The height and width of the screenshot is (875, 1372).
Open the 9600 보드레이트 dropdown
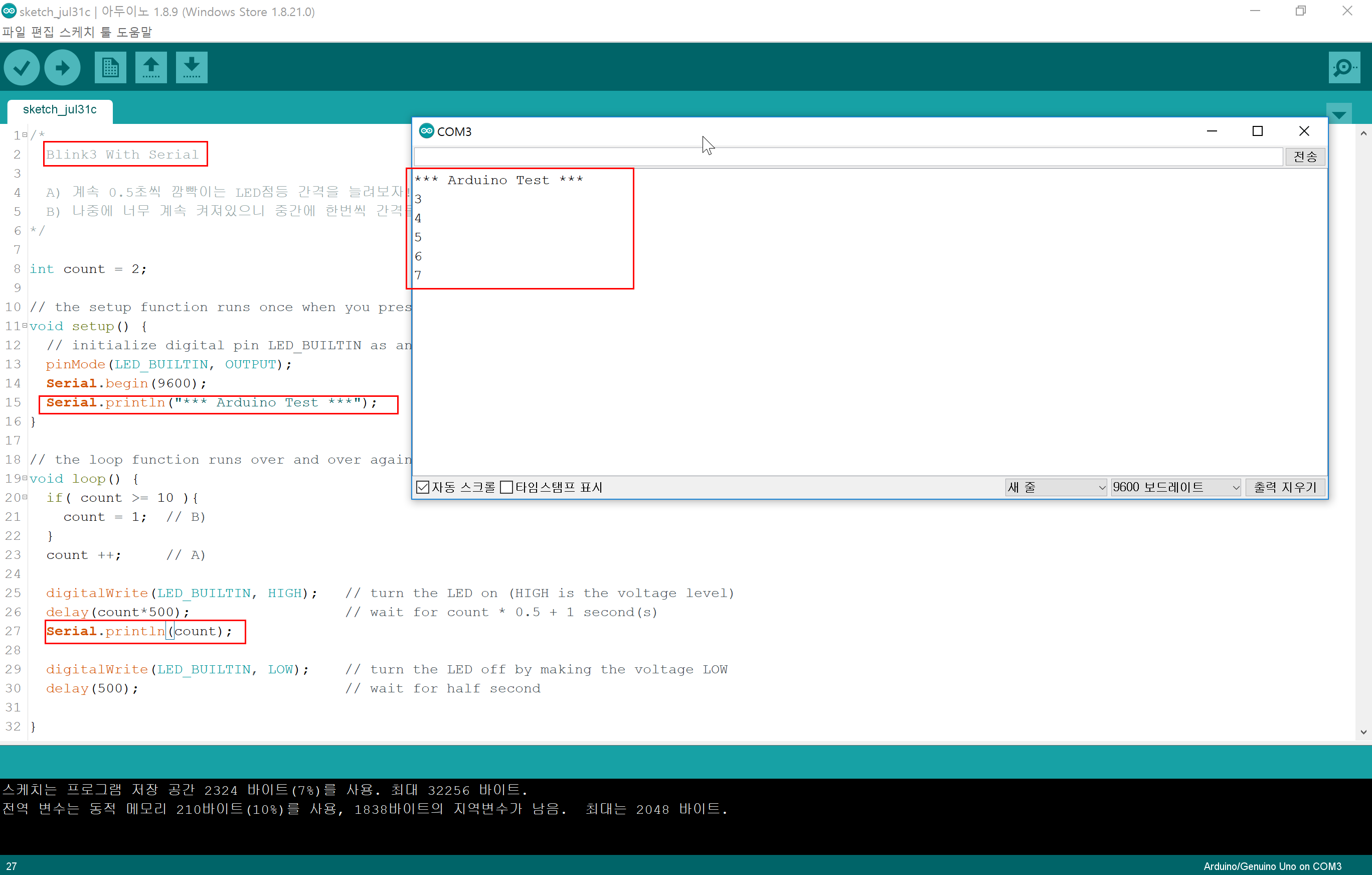tap(1175, 487)
